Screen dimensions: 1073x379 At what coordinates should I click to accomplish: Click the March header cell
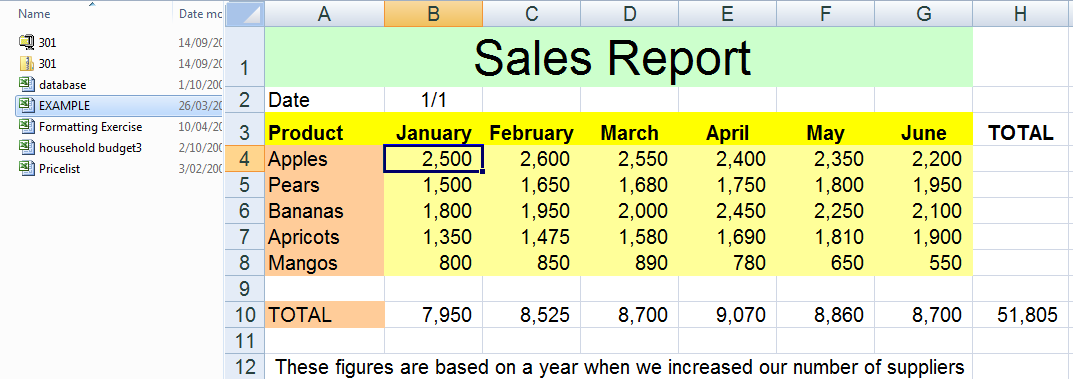pos(630,129)
